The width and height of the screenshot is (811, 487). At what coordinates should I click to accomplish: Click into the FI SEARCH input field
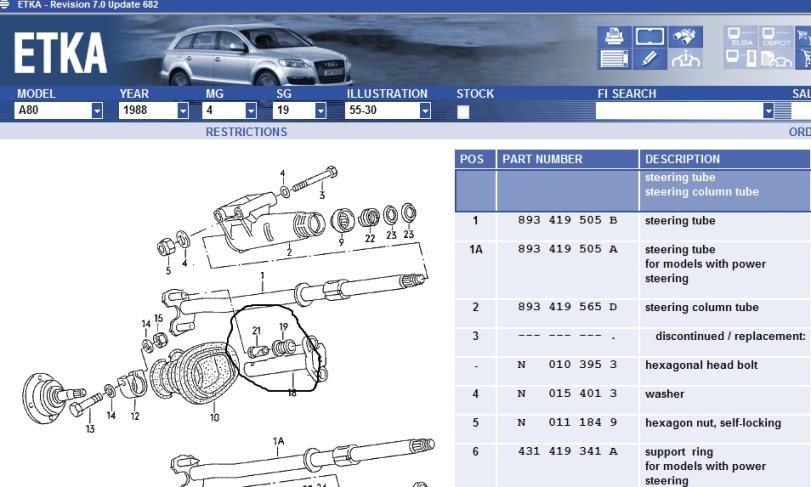pos(679,110)
